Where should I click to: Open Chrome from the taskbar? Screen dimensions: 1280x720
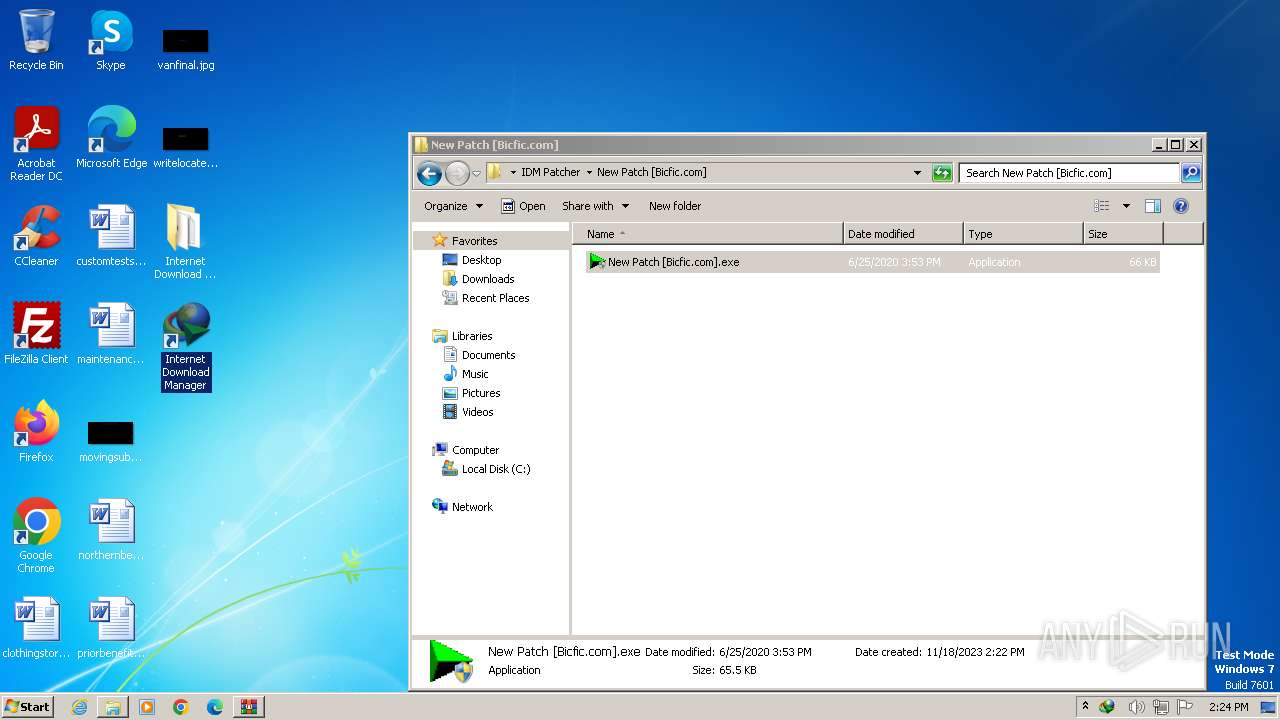181,707
